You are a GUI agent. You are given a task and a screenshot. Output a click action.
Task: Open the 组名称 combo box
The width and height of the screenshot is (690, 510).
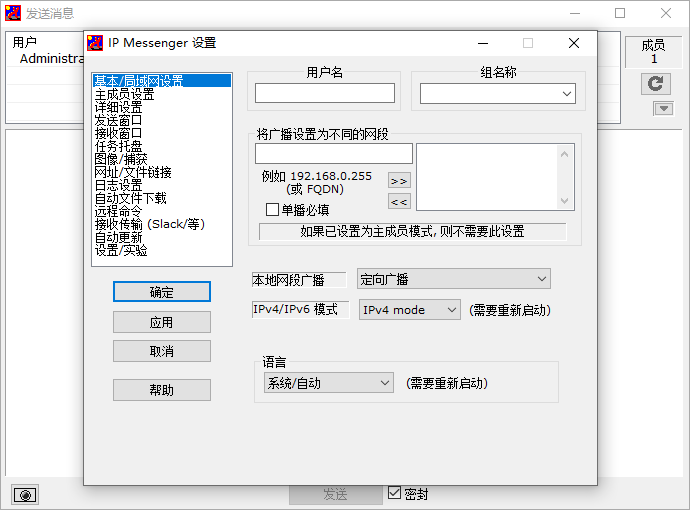(498, 94)
